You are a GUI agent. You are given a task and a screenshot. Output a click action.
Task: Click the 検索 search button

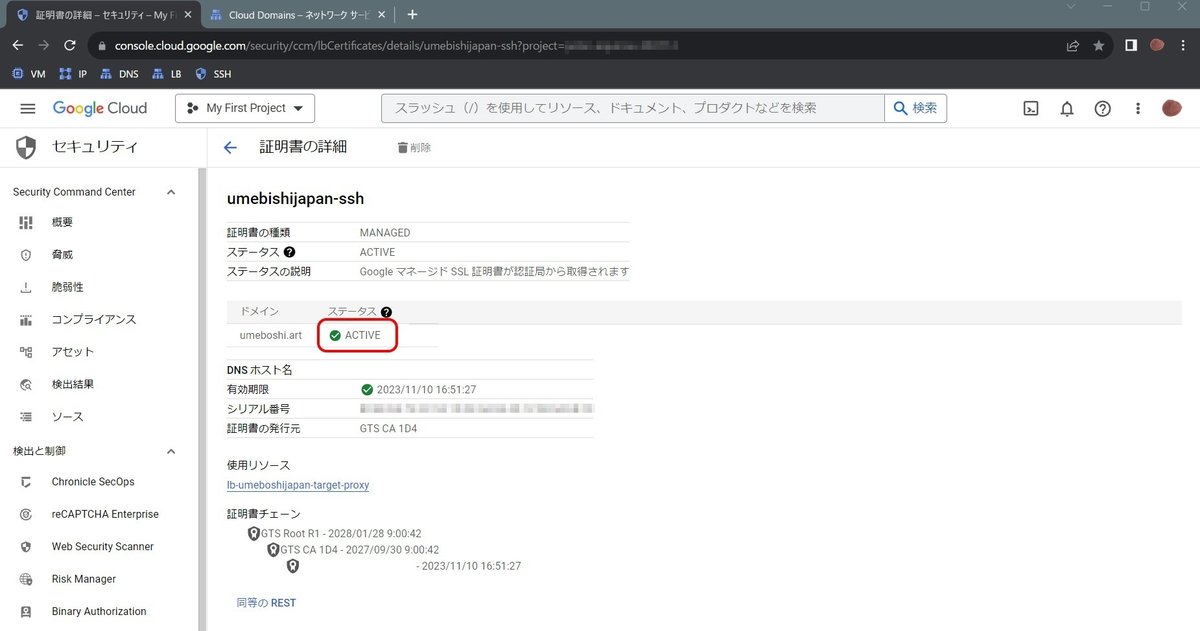[915, 108]
